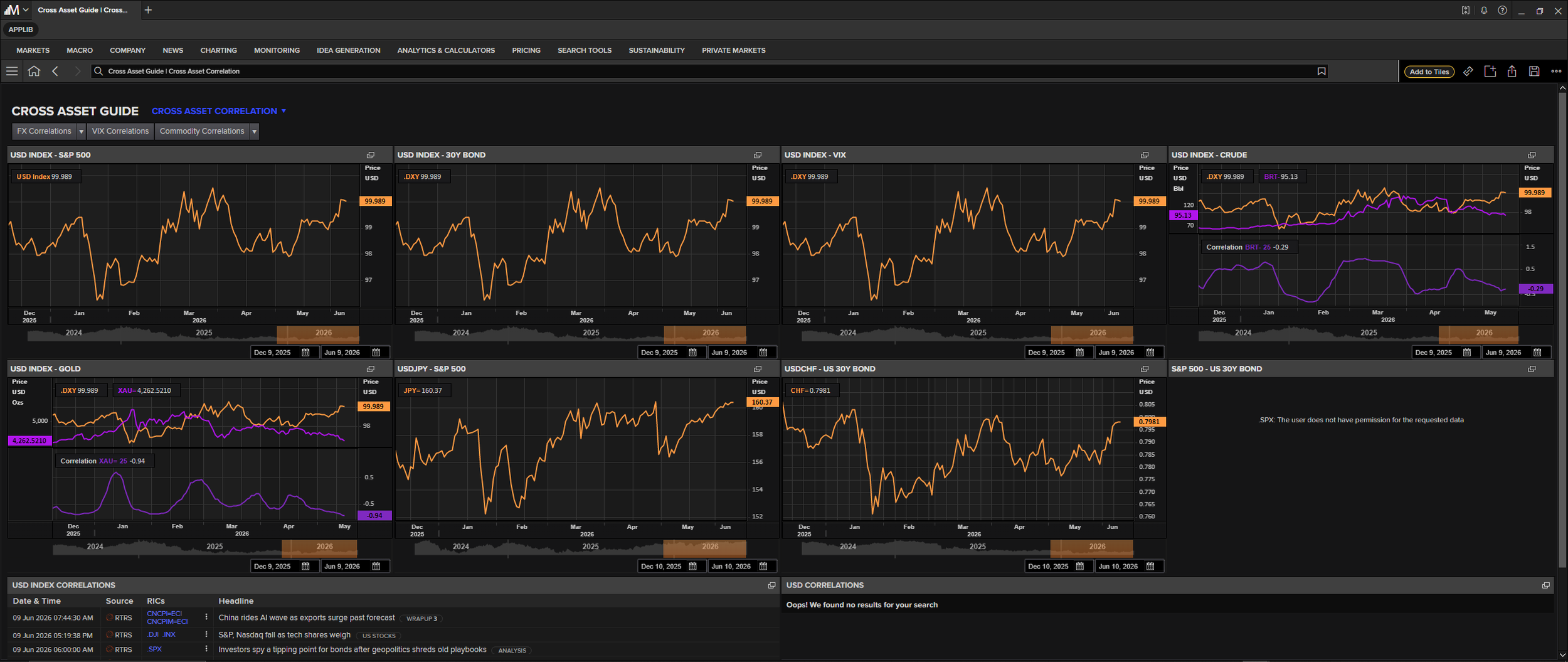Pop out the USD INDEX - VIX chart
The image size is (1568, 662).
click(x=1144, y=155)
